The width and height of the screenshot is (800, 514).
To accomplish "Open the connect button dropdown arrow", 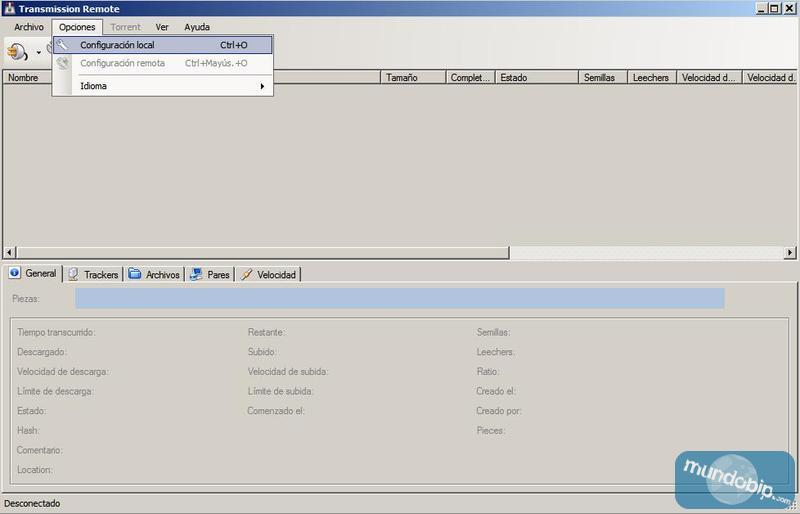I will [x=38, y=53].
